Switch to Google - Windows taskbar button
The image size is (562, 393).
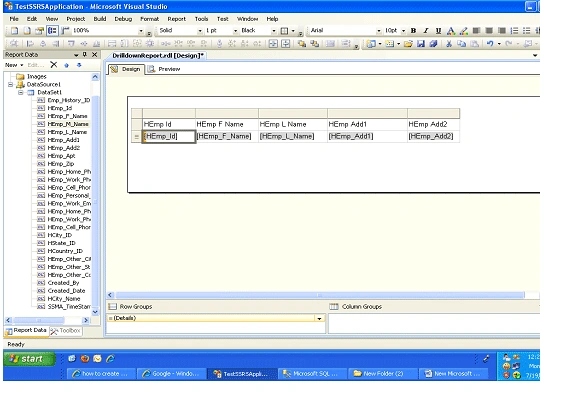171,374
